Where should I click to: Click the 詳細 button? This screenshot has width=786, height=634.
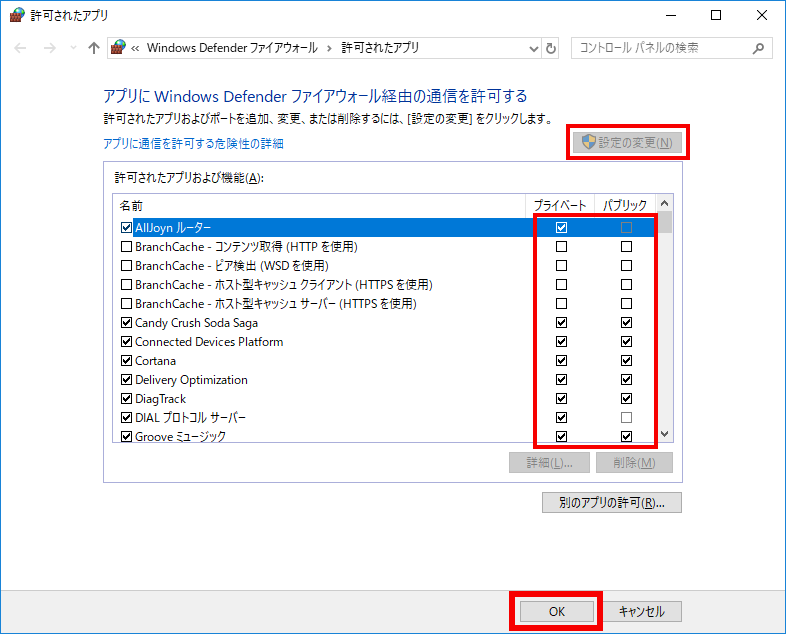[549, 463]
